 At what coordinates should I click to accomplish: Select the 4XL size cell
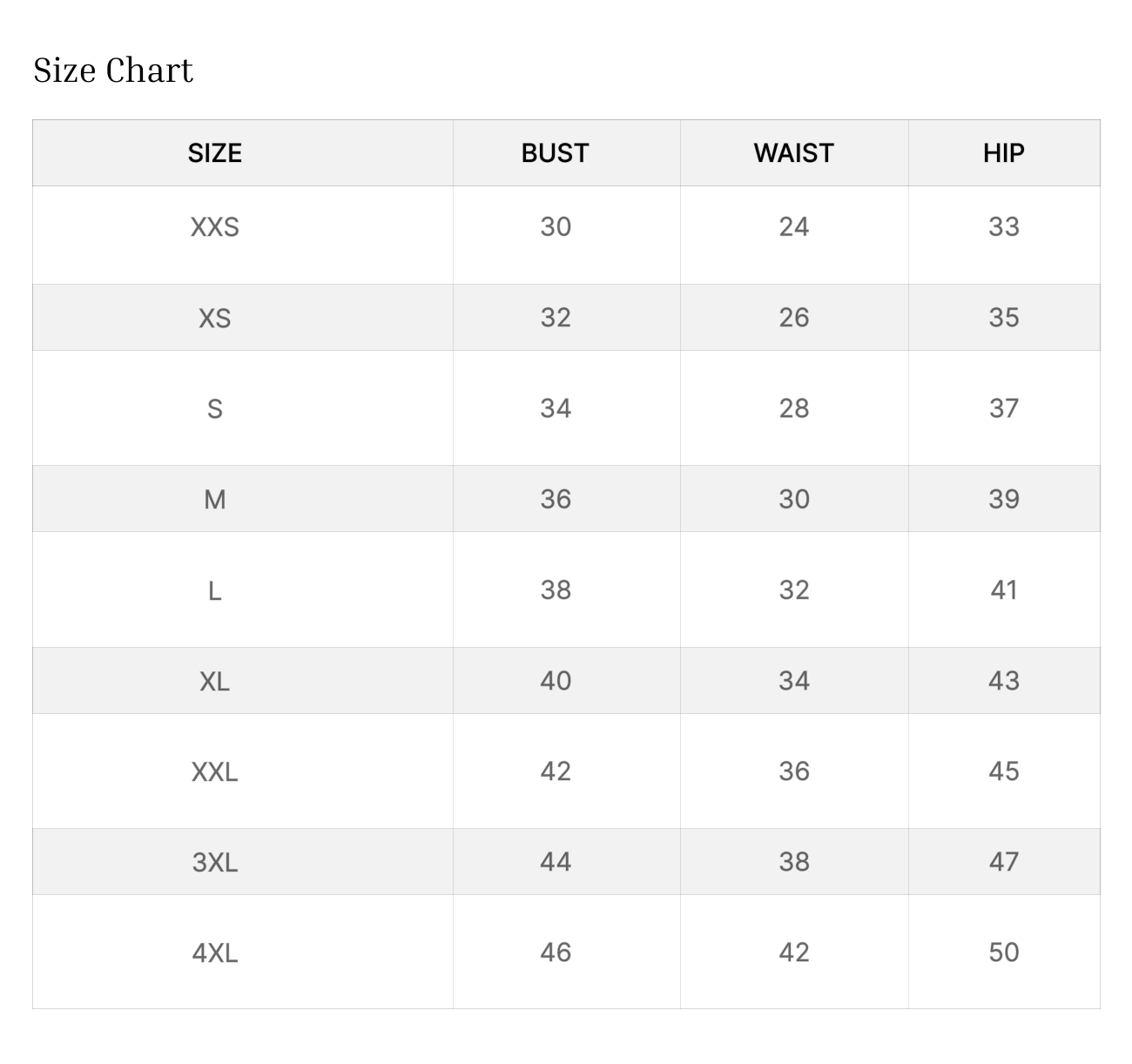pyautogui.click(x=214, y=953)
